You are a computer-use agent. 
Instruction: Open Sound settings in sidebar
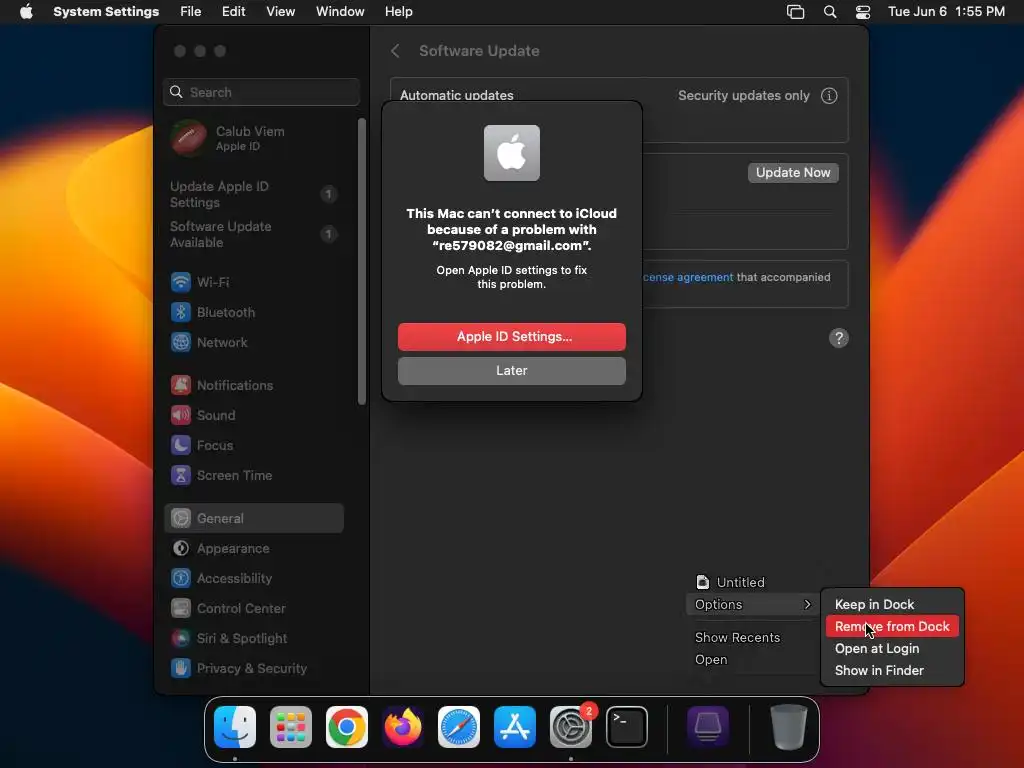coord(253,415)
